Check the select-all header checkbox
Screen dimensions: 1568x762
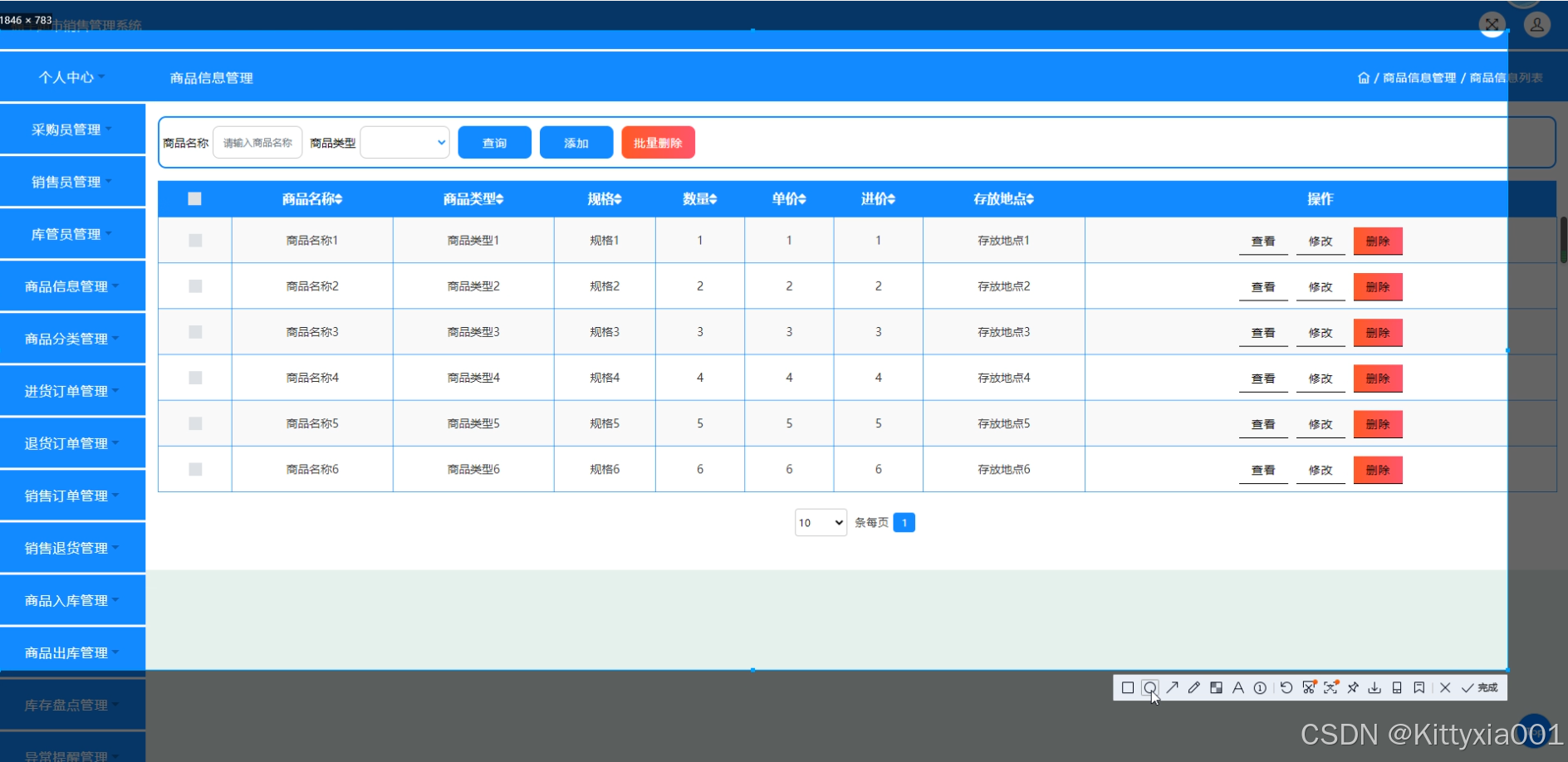(x=195, y=199)
